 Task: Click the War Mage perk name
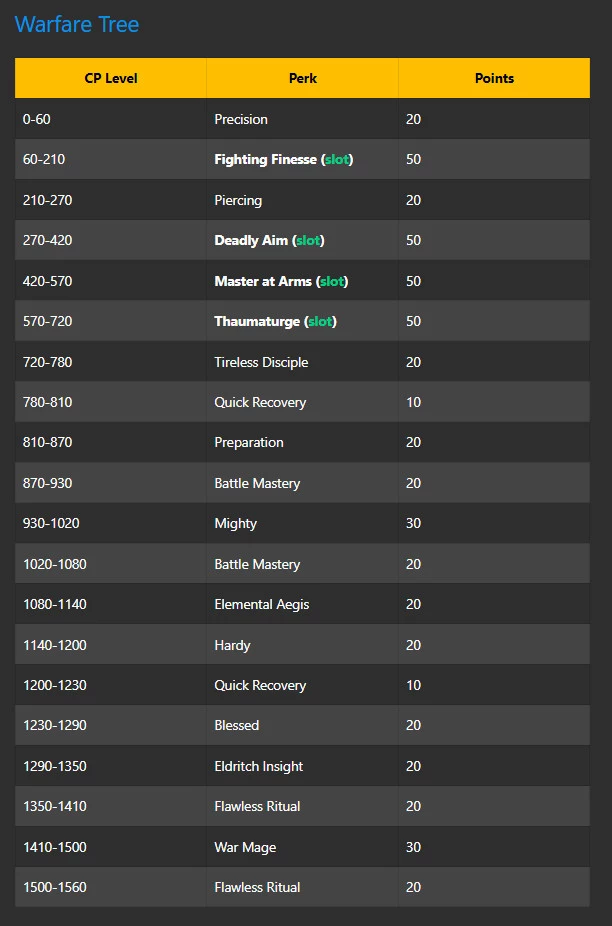click(245, 848)
